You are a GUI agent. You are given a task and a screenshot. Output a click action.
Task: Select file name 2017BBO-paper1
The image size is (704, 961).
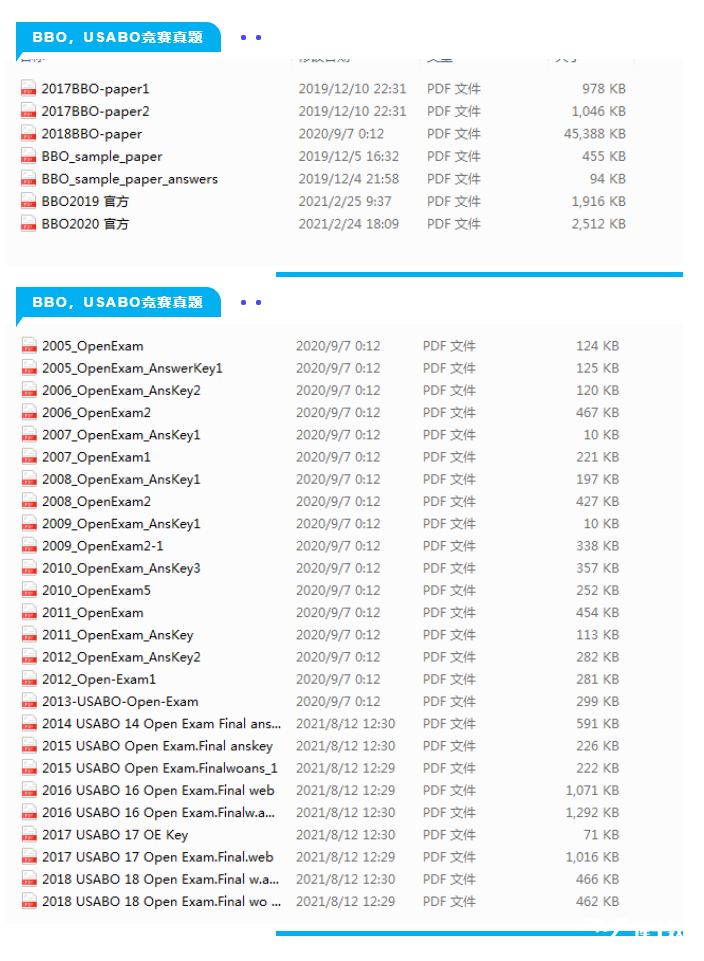pyautogui.click(x=96, y=89)
